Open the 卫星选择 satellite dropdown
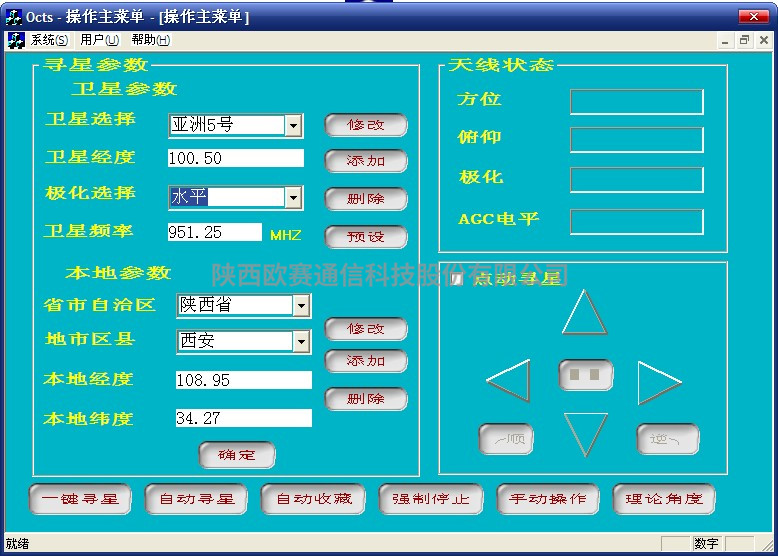The height and width of the screenshot is (556, 778). [293, 125]
